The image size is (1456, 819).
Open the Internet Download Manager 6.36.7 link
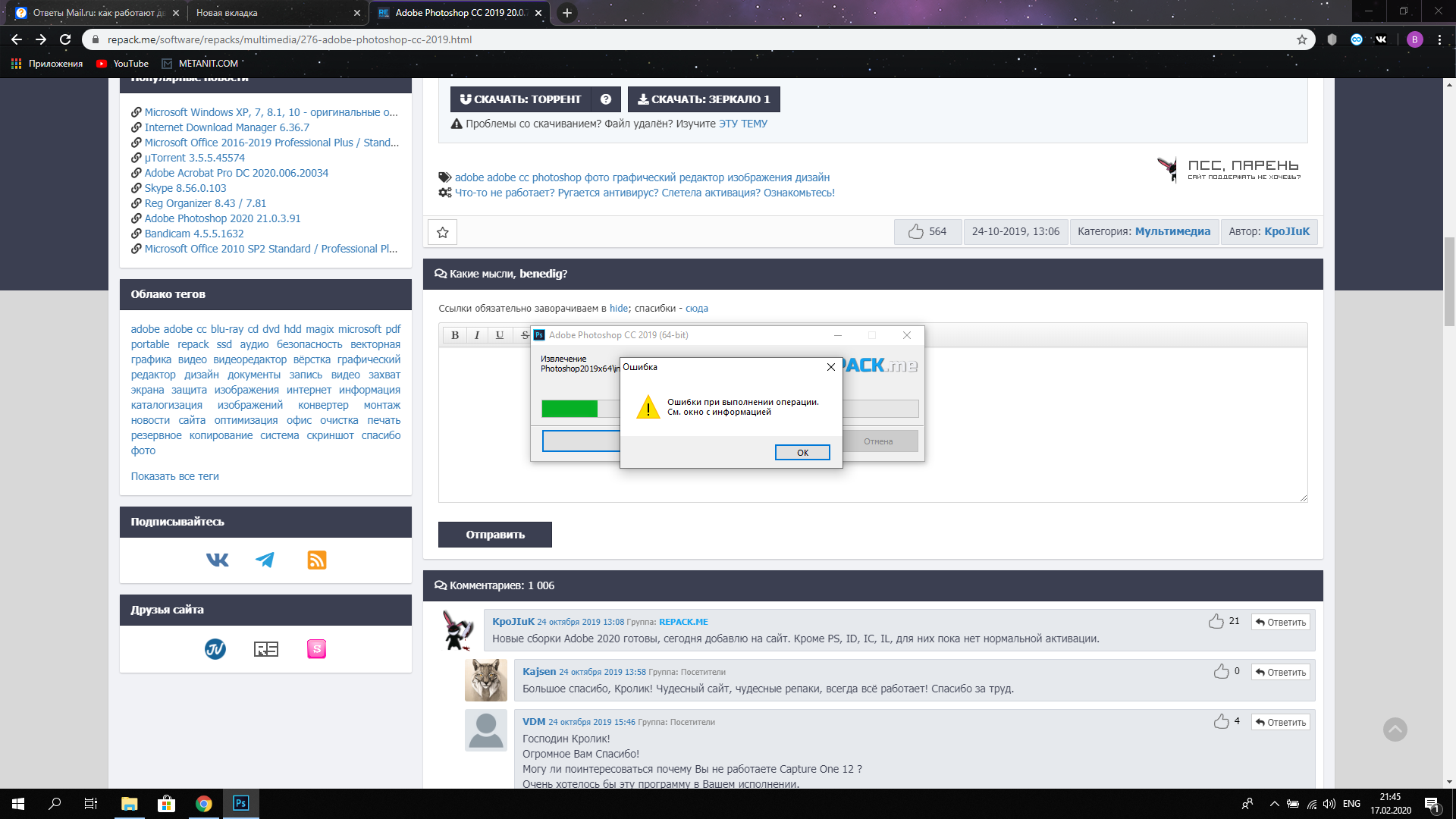(227, 127)
